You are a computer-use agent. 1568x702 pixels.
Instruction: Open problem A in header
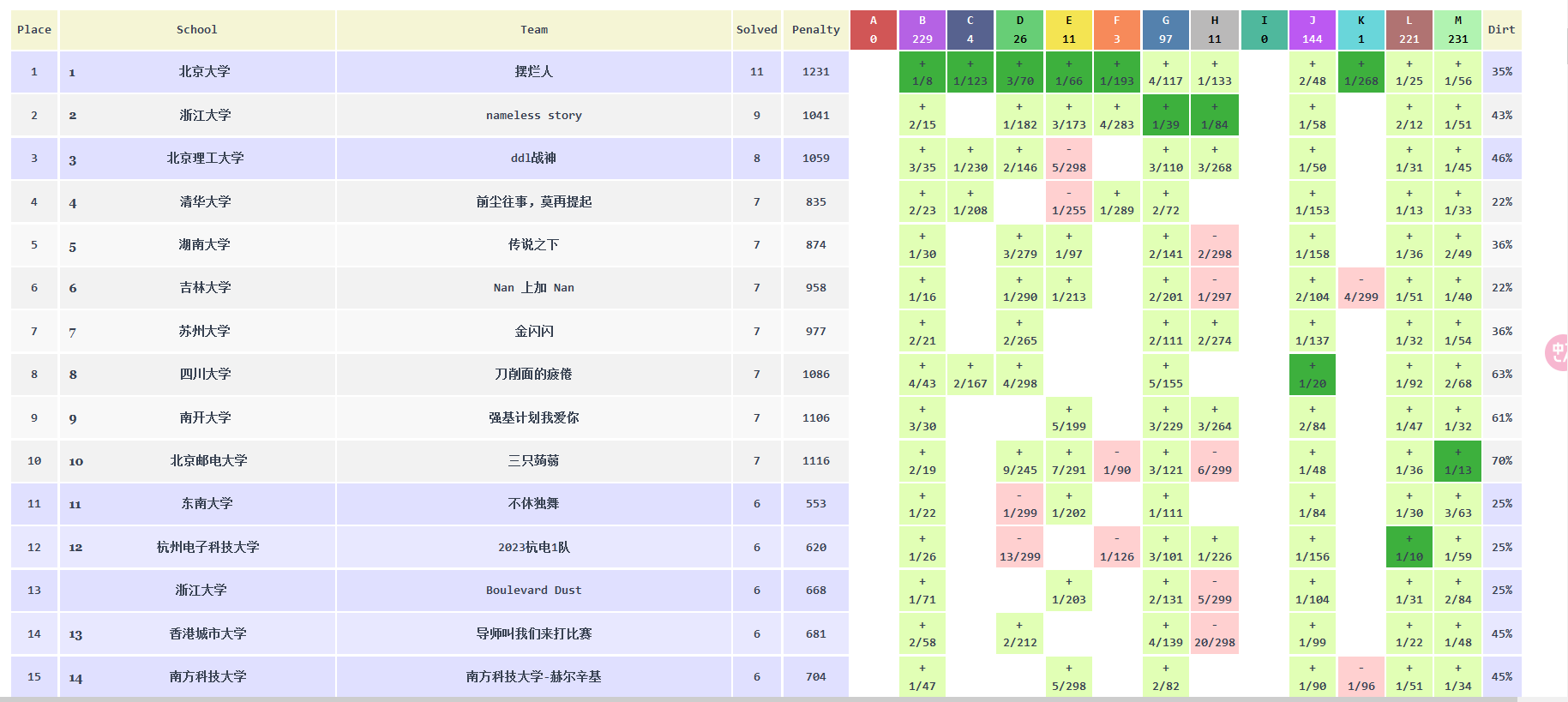(873, 30)
